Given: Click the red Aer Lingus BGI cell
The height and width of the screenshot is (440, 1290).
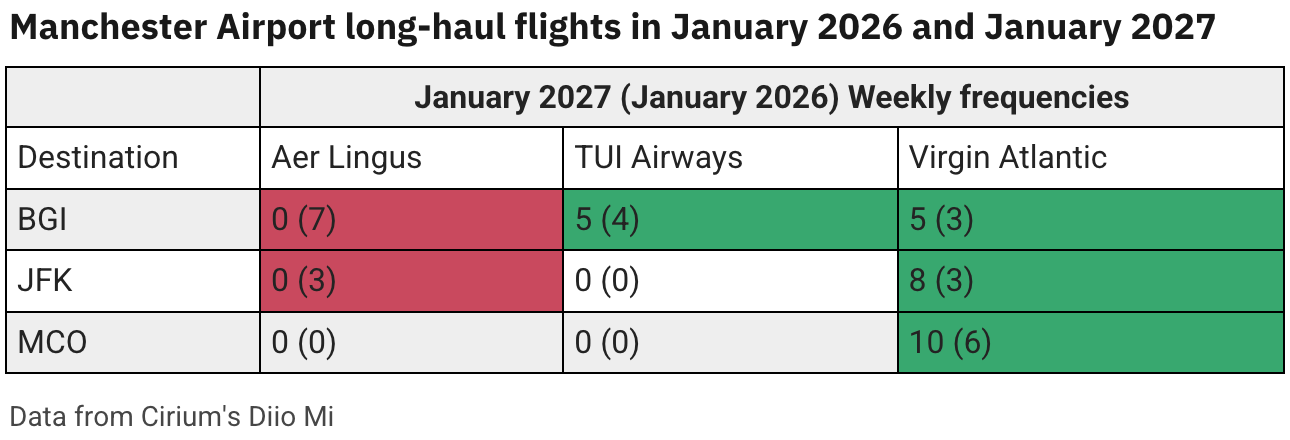Looking at the screenshot, I should tap(410, 219).
